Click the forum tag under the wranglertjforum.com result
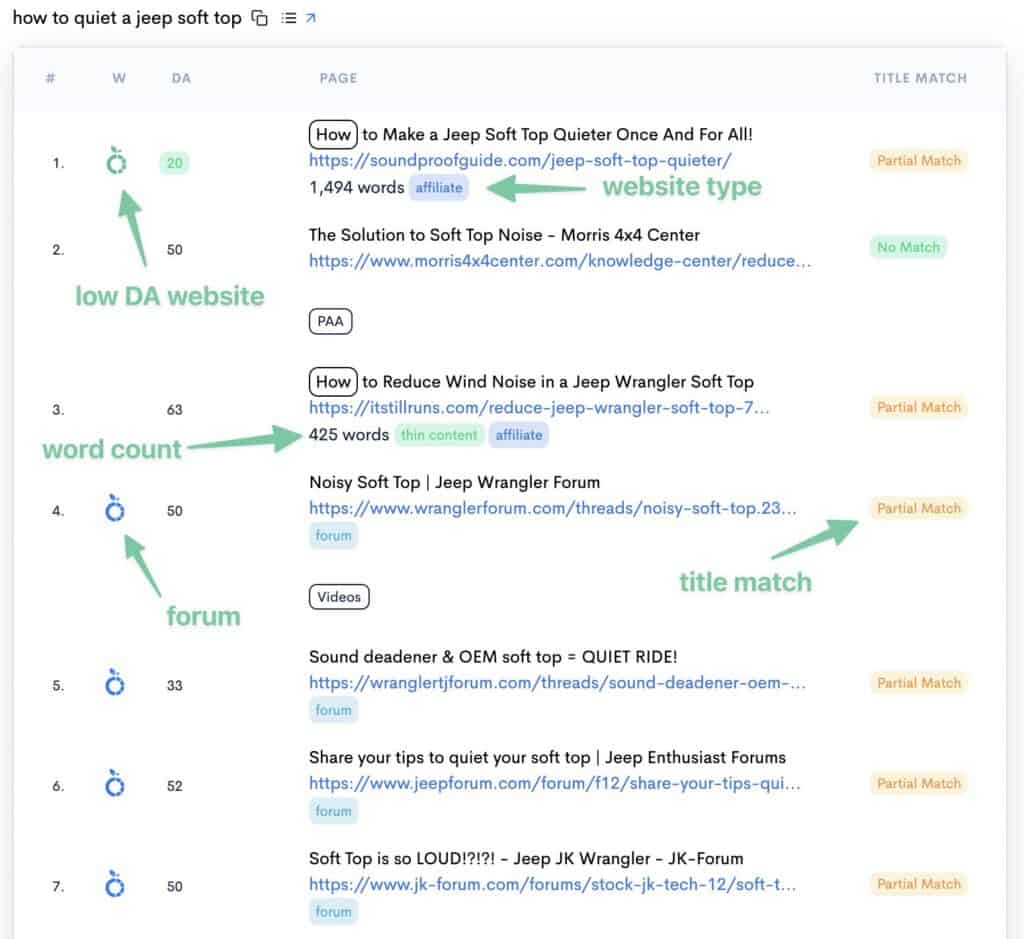 click(333, 710)
